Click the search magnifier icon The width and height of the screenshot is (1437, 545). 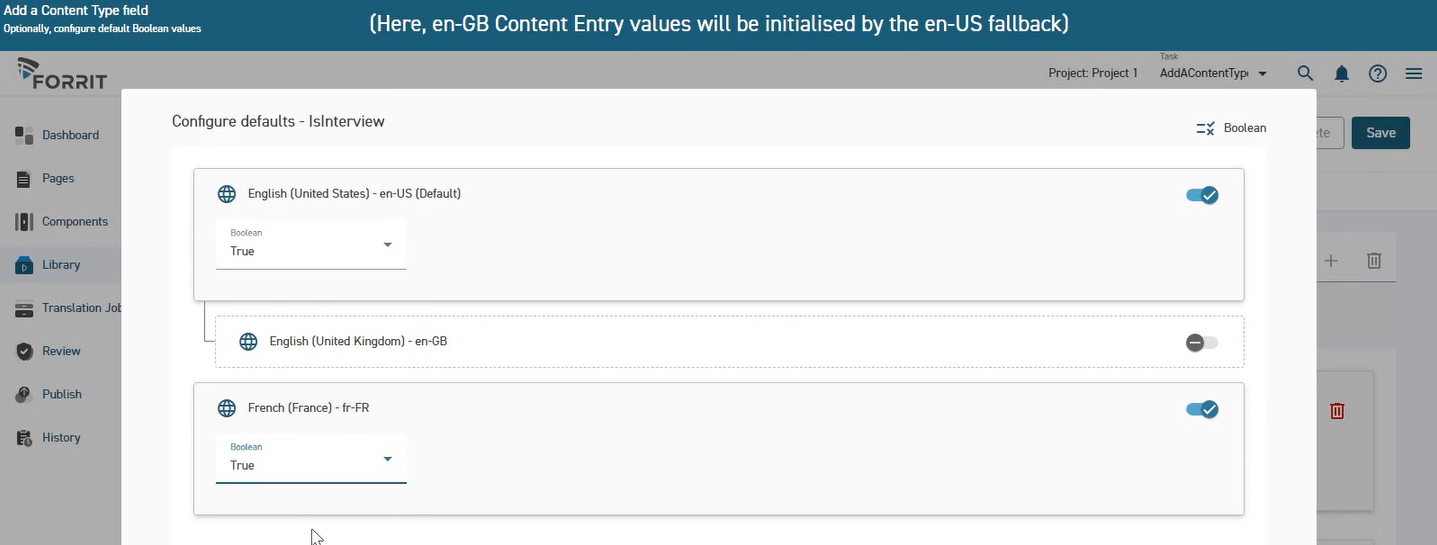[1305, 73]
